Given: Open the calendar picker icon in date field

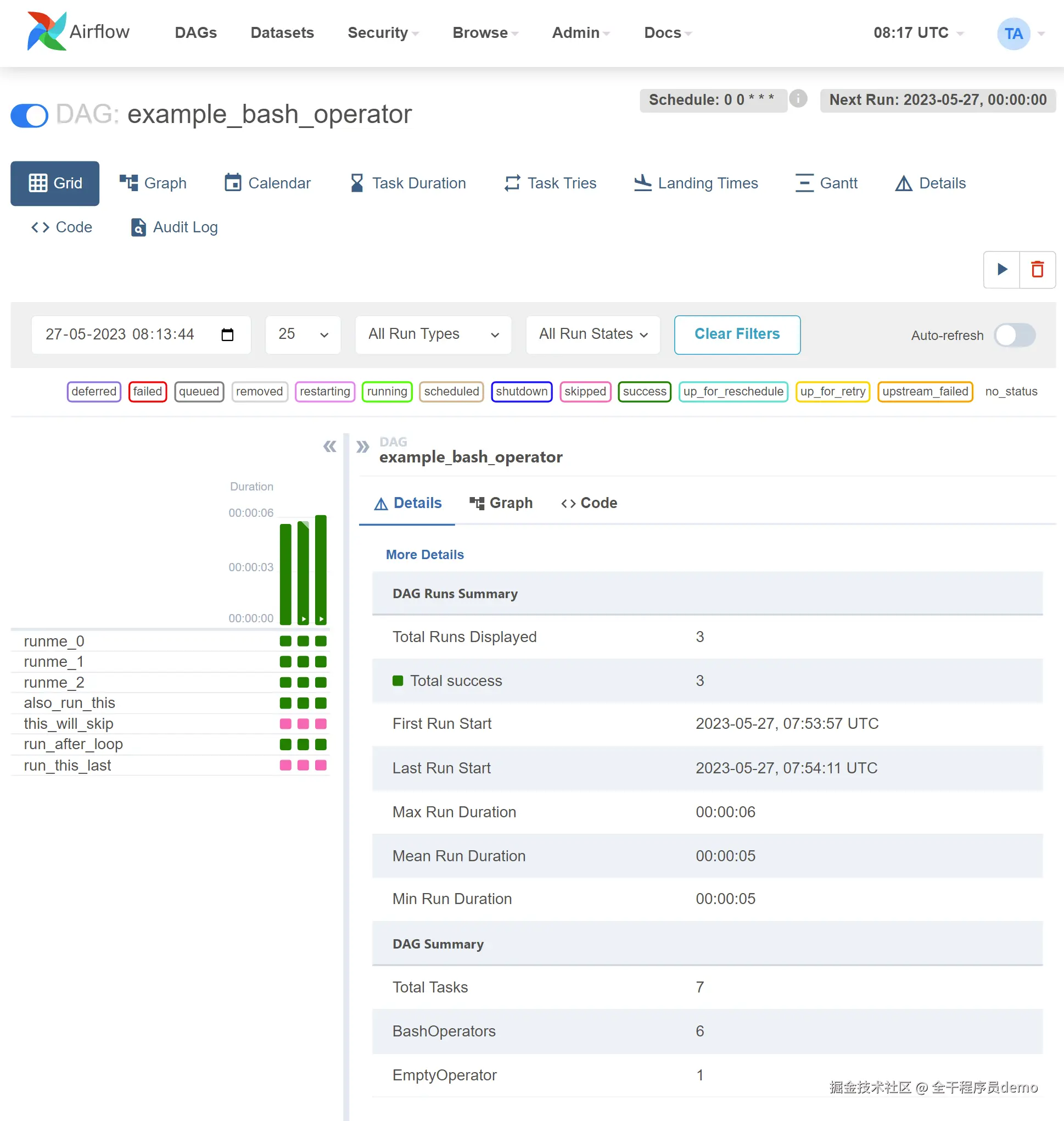Looking at the screenshot, I should (227, 334).
